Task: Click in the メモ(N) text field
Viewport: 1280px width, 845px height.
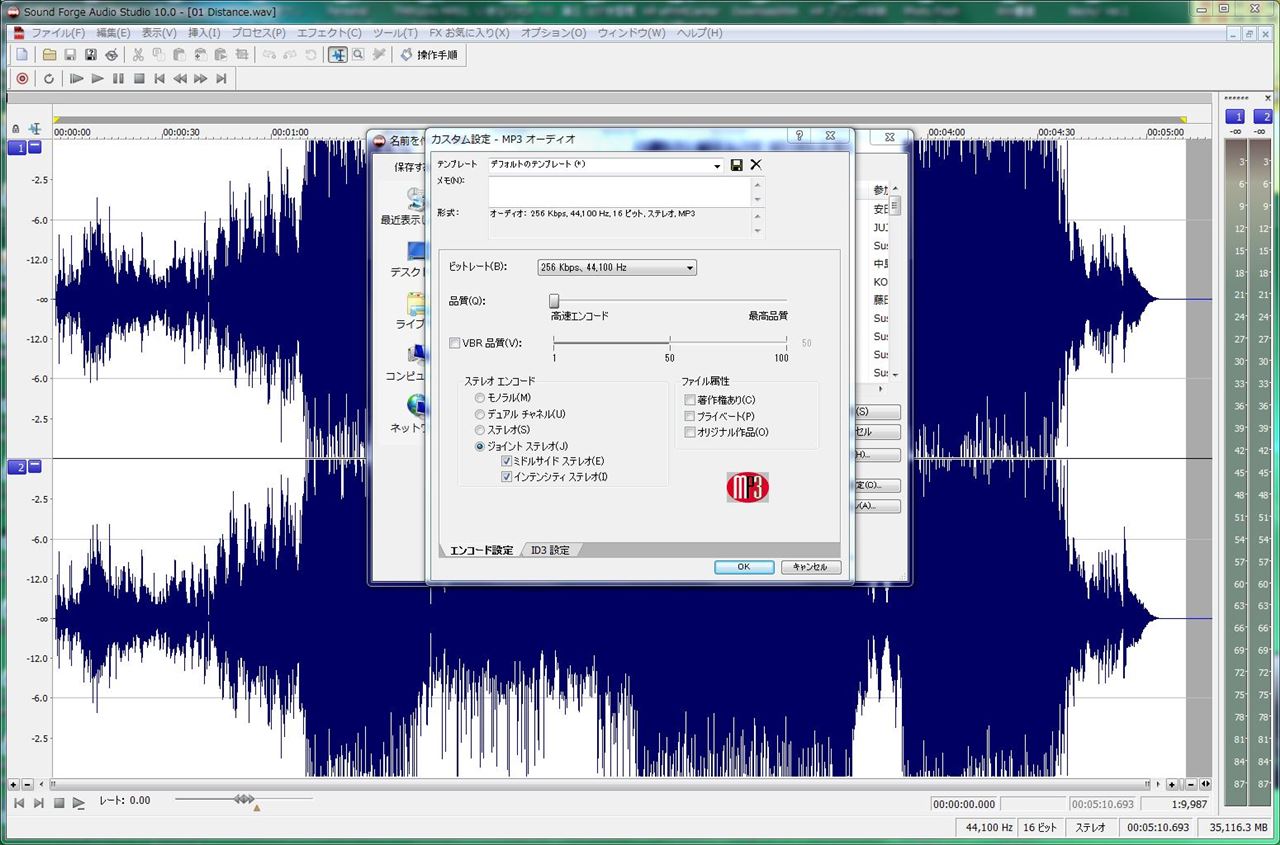Action: point(620,192)
